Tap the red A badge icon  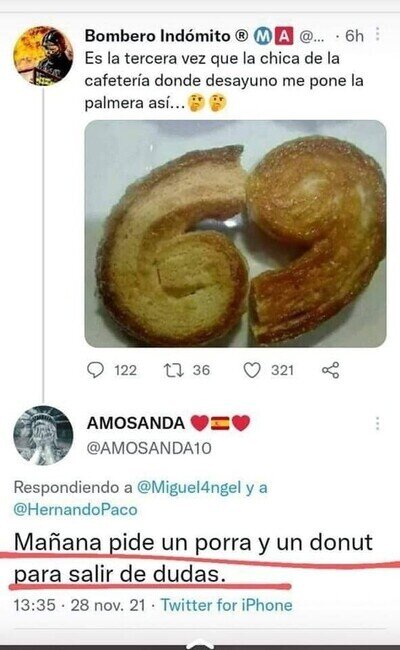point(284,36)
